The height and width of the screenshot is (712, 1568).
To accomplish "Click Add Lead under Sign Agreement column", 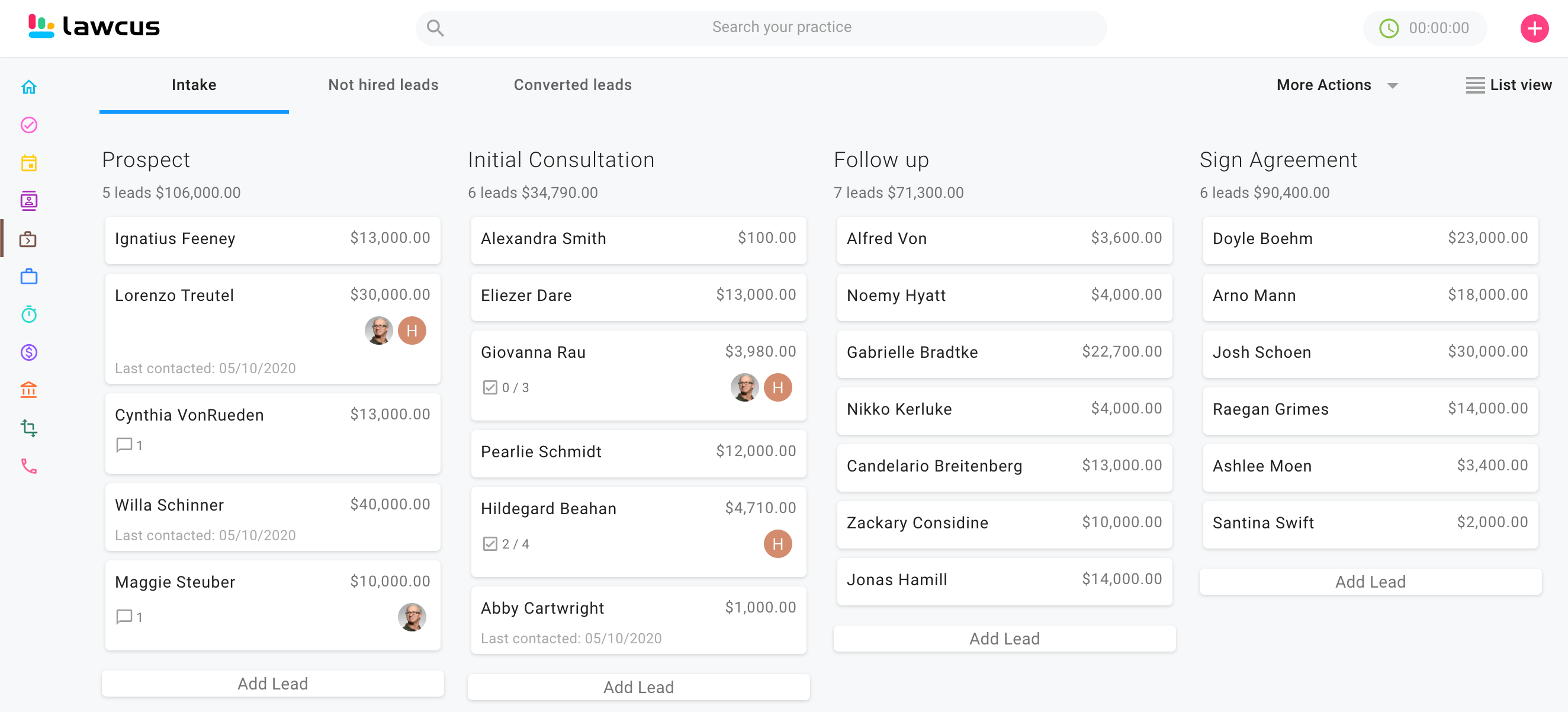I will coord(1370,582).
